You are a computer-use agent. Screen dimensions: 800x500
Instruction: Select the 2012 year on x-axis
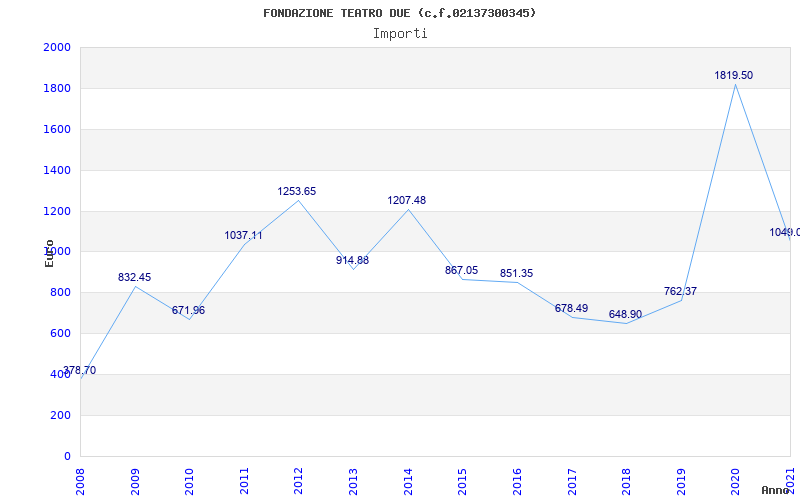[x=298, y=483]
